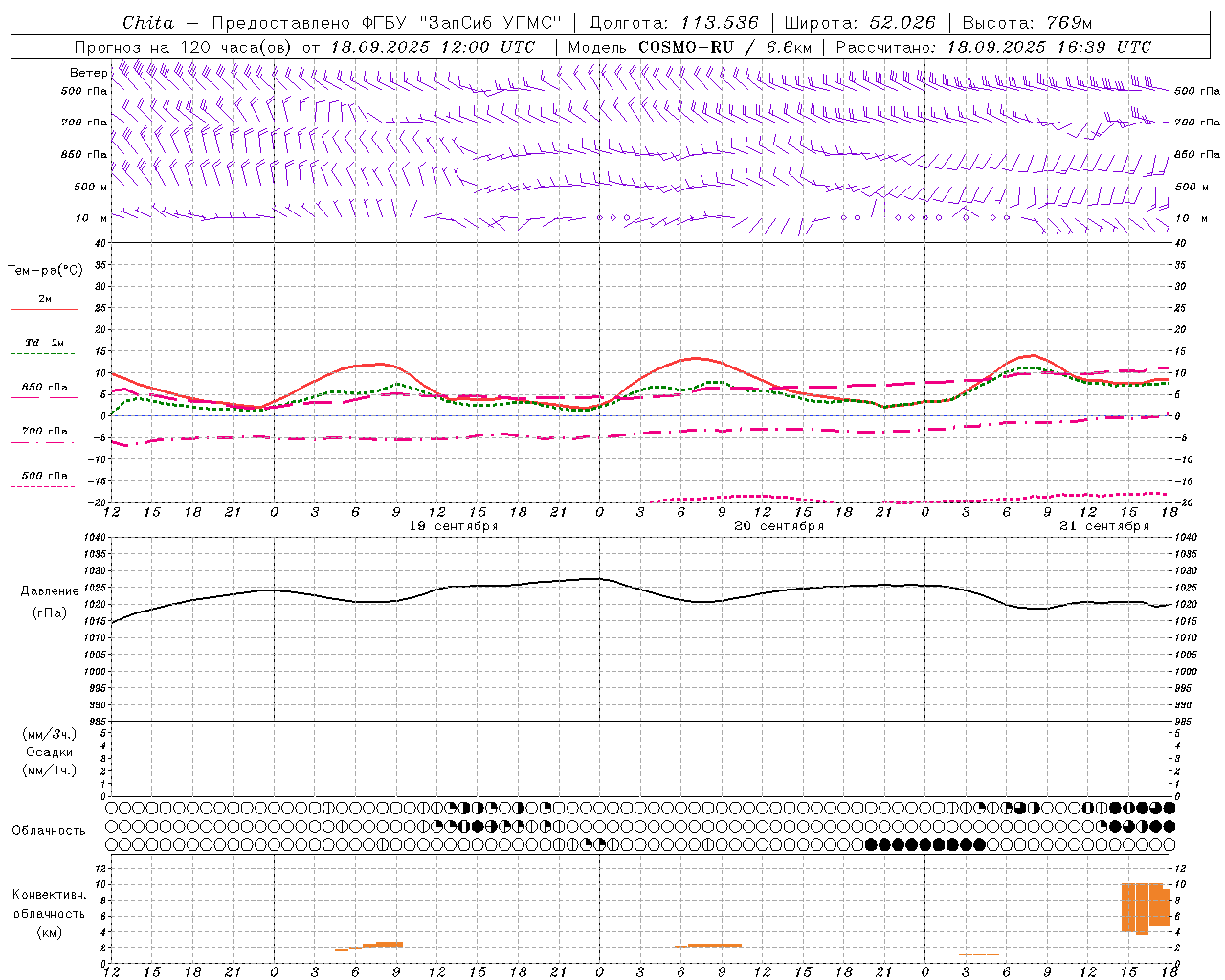
Task: Click the 'Осадки' precipitation label
Action: pyautogui.click(x=50, y=752)
